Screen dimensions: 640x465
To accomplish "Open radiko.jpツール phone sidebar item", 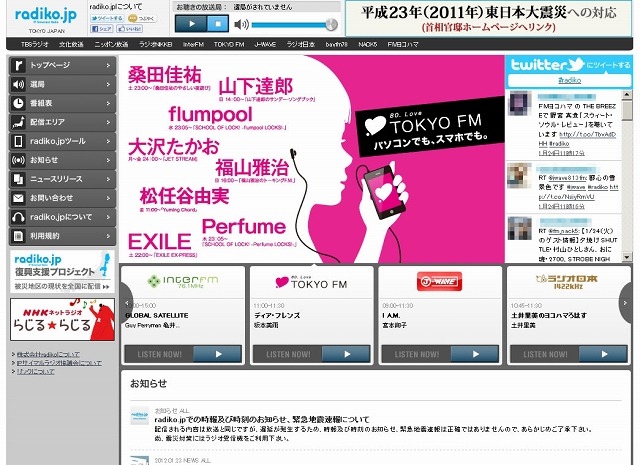I will click(x=62, y=141).
